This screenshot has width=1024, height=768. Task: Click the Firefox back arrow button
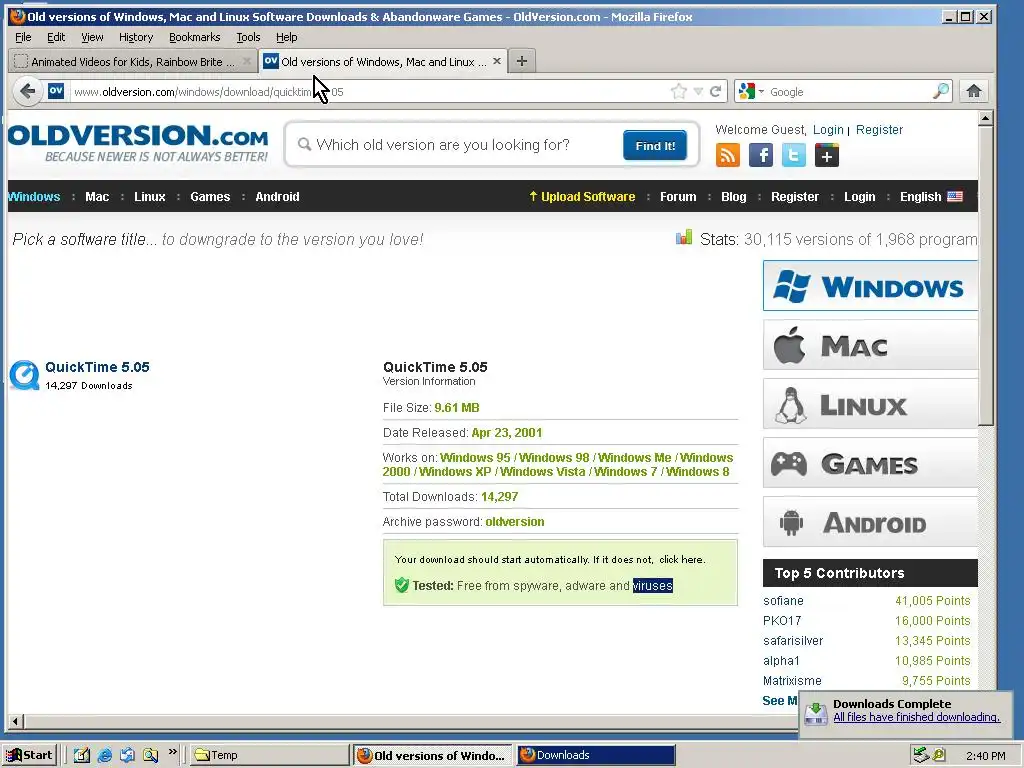[x=27, y=91]
